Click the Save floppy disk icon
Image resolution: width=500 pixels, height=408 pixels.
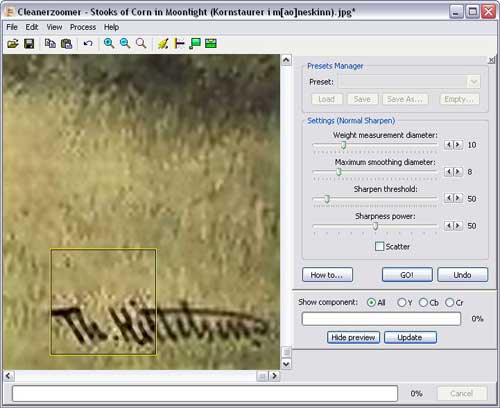pyautogui.click(x=29, y=43)
